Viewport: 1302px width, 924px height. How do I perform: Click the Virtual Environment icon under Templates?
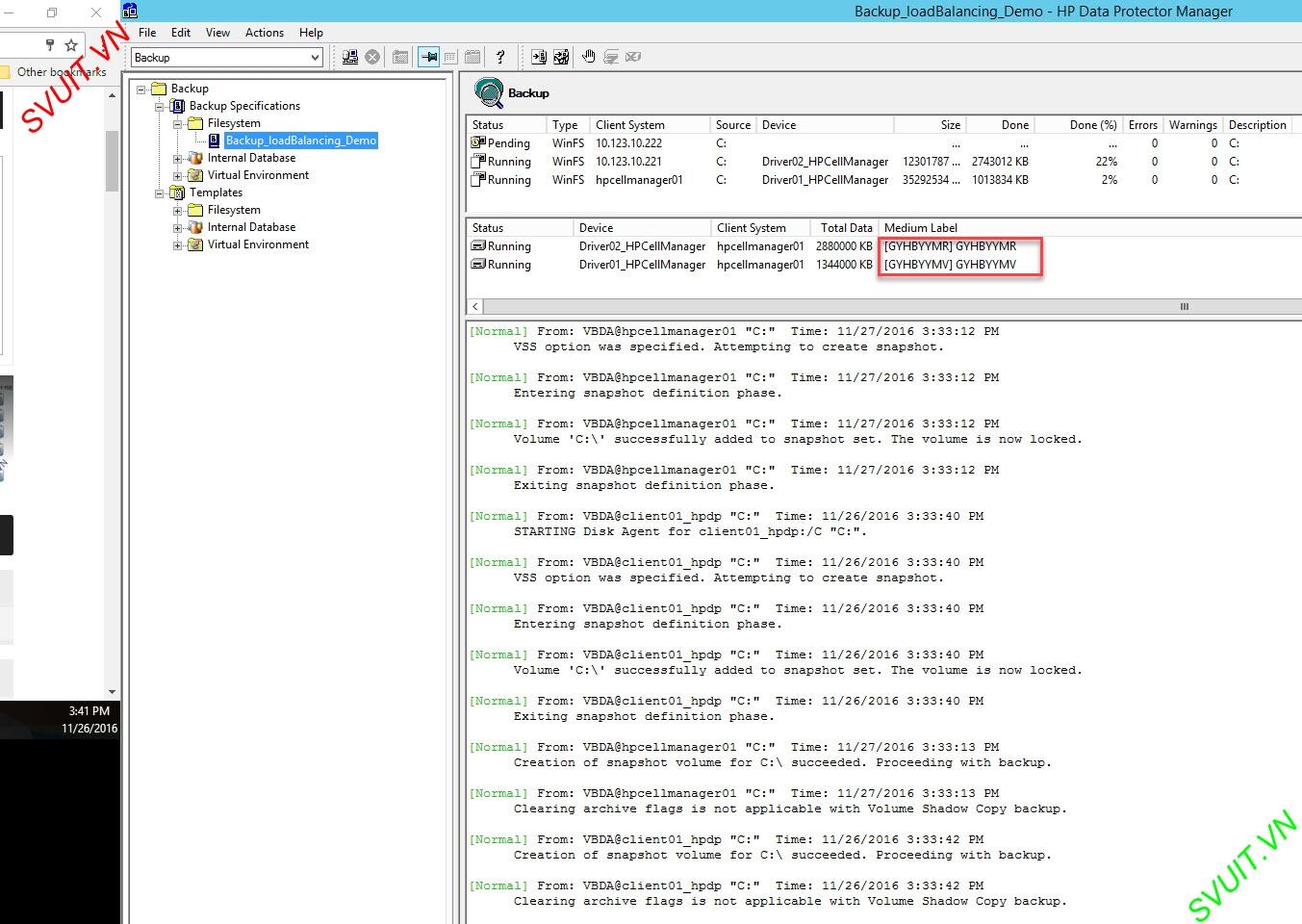195,244
